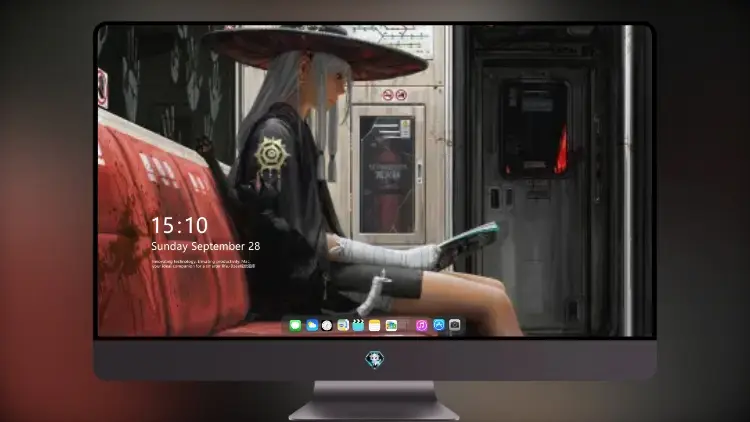Open the green Messages dock icon
Image resolution: width=750 pixels, height=422 pixels.
click(x=295, y=325)
